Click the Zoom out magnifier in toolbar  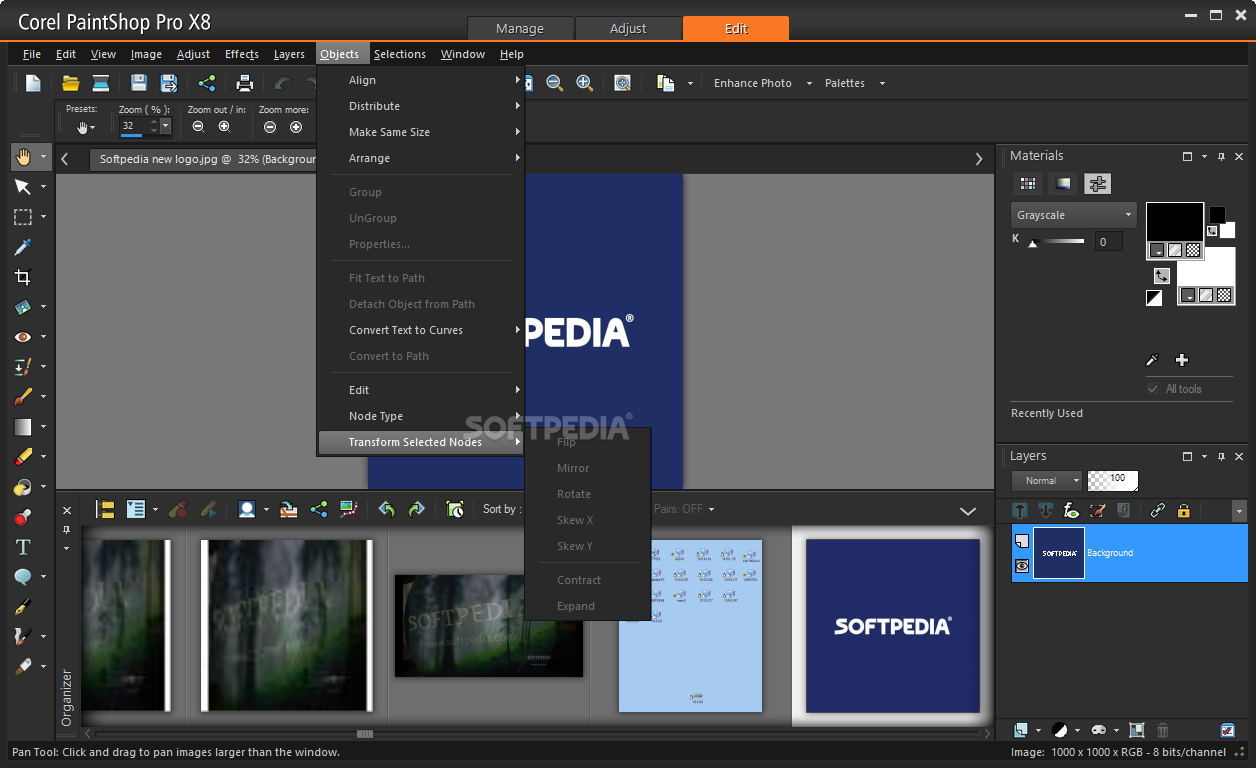[x=555, y=83]
